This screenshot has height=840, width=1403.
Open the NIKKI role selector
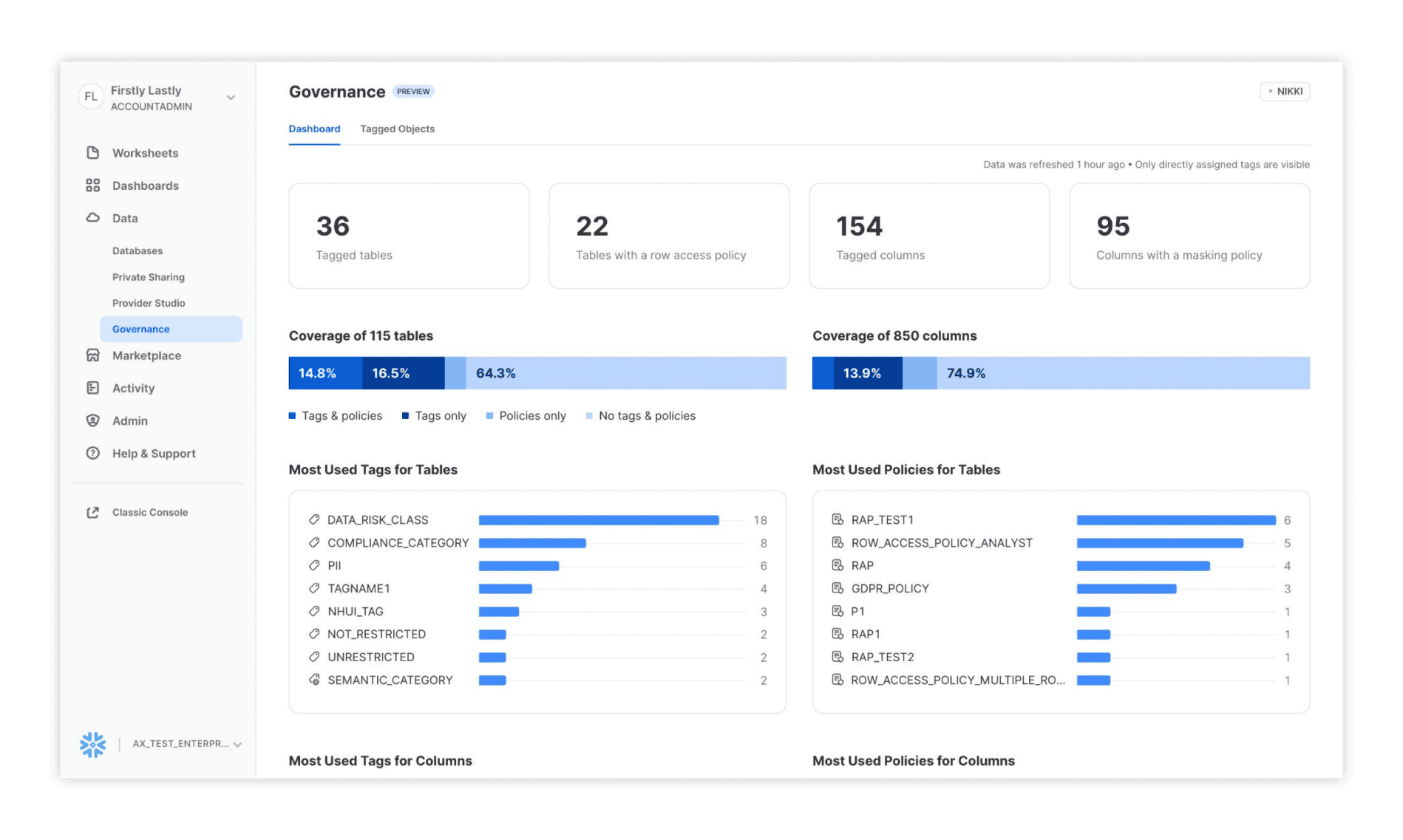click(1285, 92)
